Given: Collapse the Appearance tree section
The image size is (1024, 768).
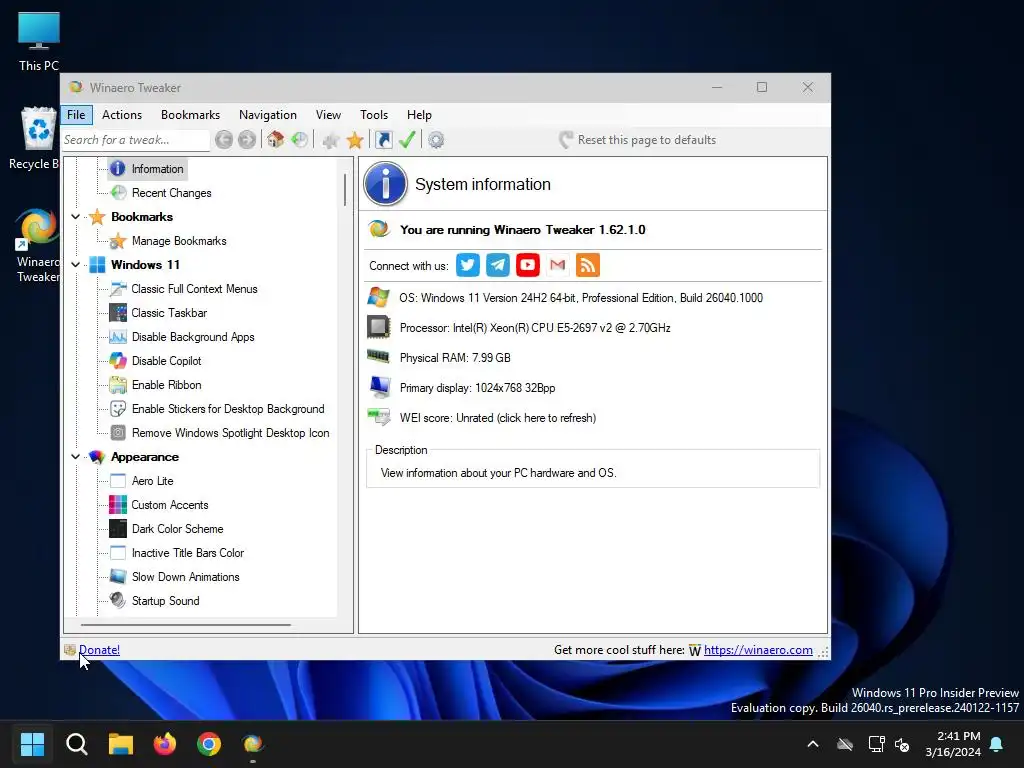Looking at the screenshot, I should tap(76, 456).
